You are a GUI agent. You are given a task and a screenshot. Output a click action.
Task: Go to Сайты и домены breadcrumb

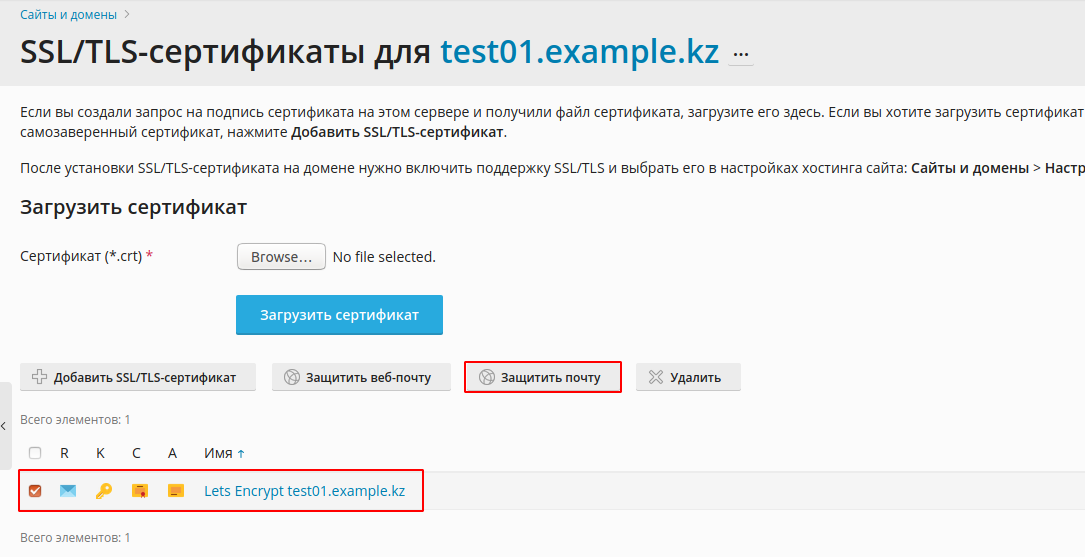pyautogui.click(x=69, y=14)
